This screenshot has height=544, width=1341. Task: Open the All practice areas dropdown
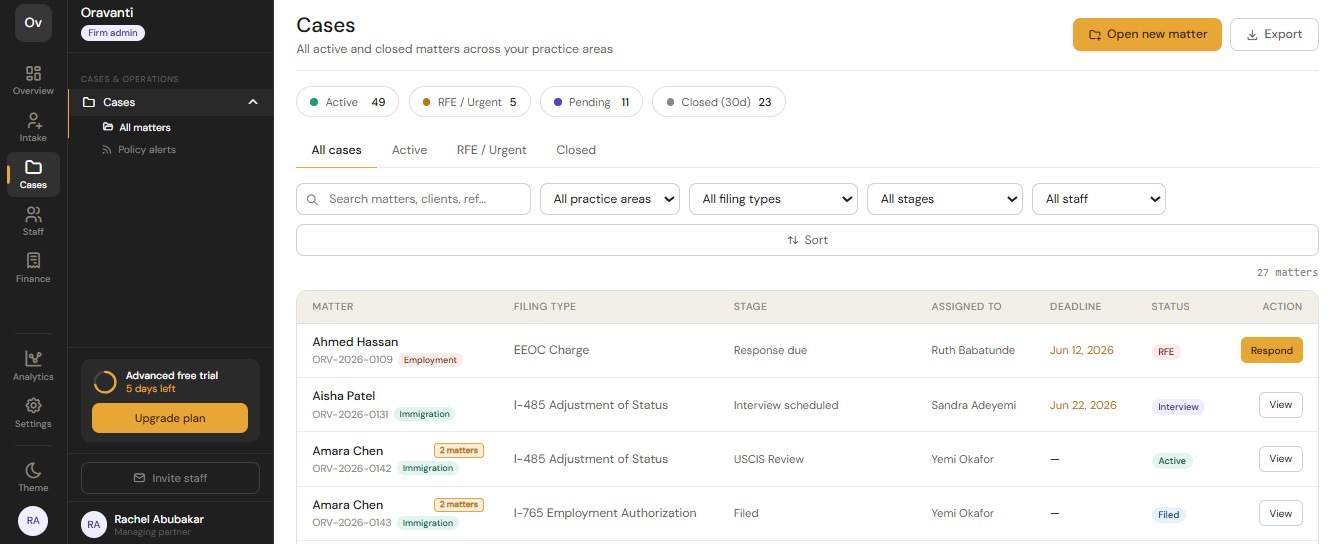(610, 199)
